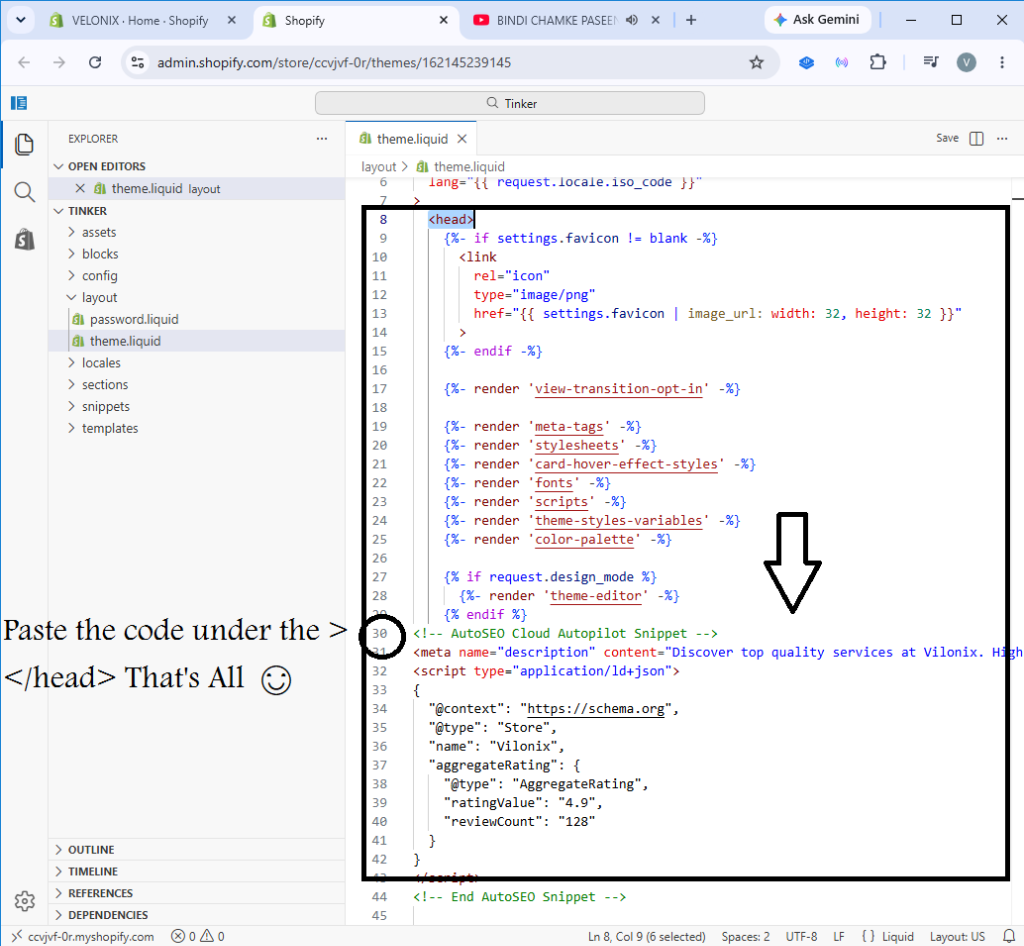Expand the config folder

99,276
